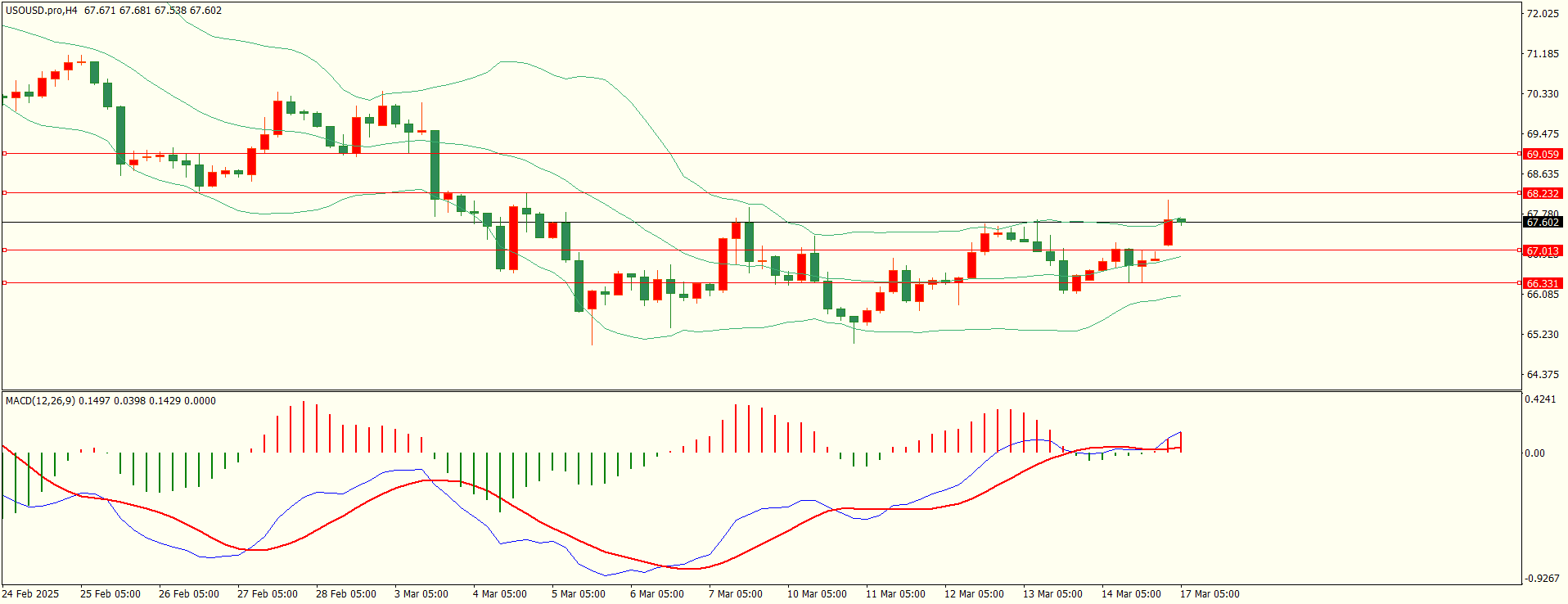The image size is (1568, 604).
Task: Select left handle of 68.232 horizontal line
Action: (4, 192)
